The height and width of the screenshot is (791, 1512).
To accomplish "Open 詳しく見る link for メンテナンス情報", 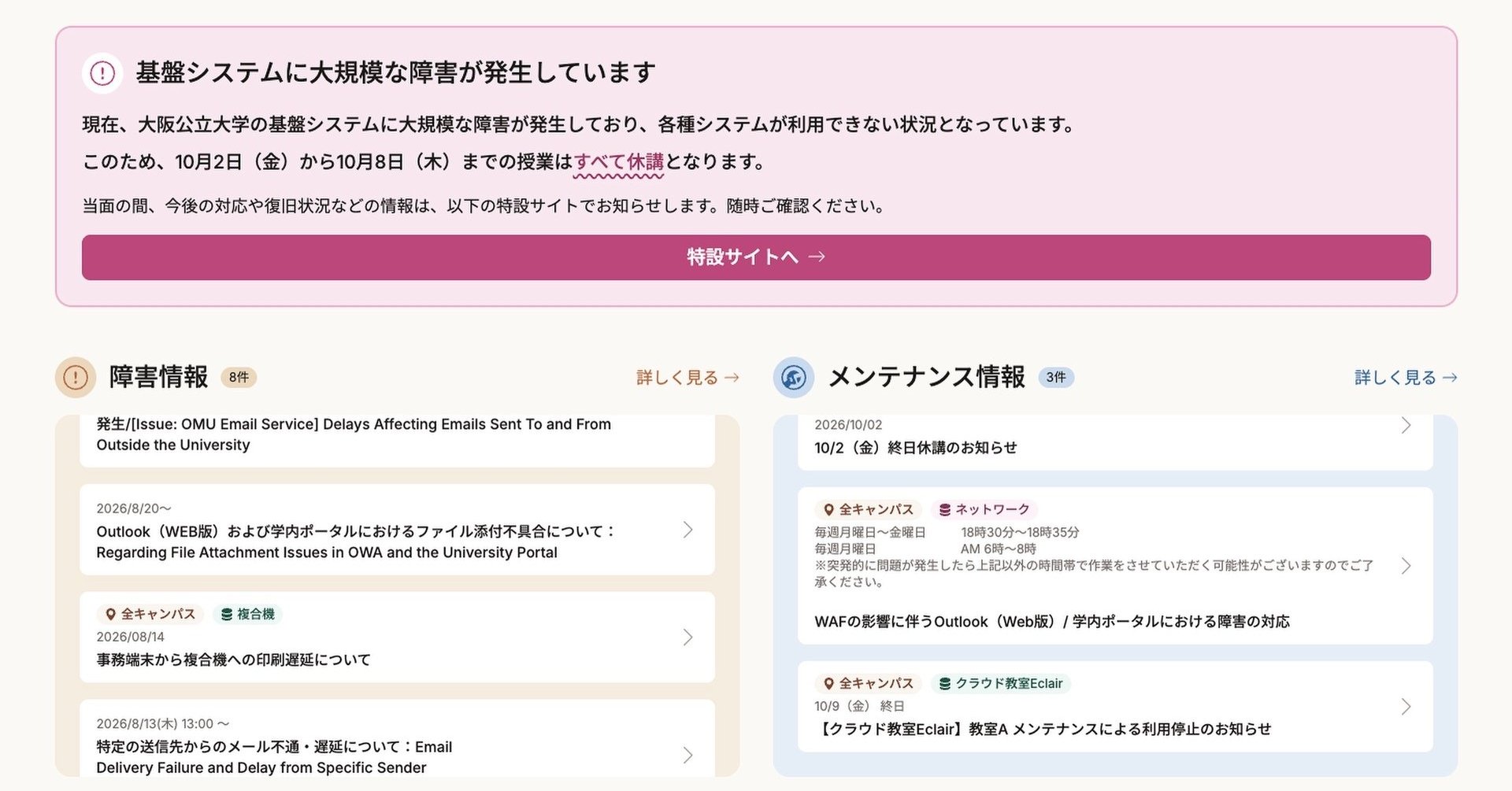I will point(1406,378).
